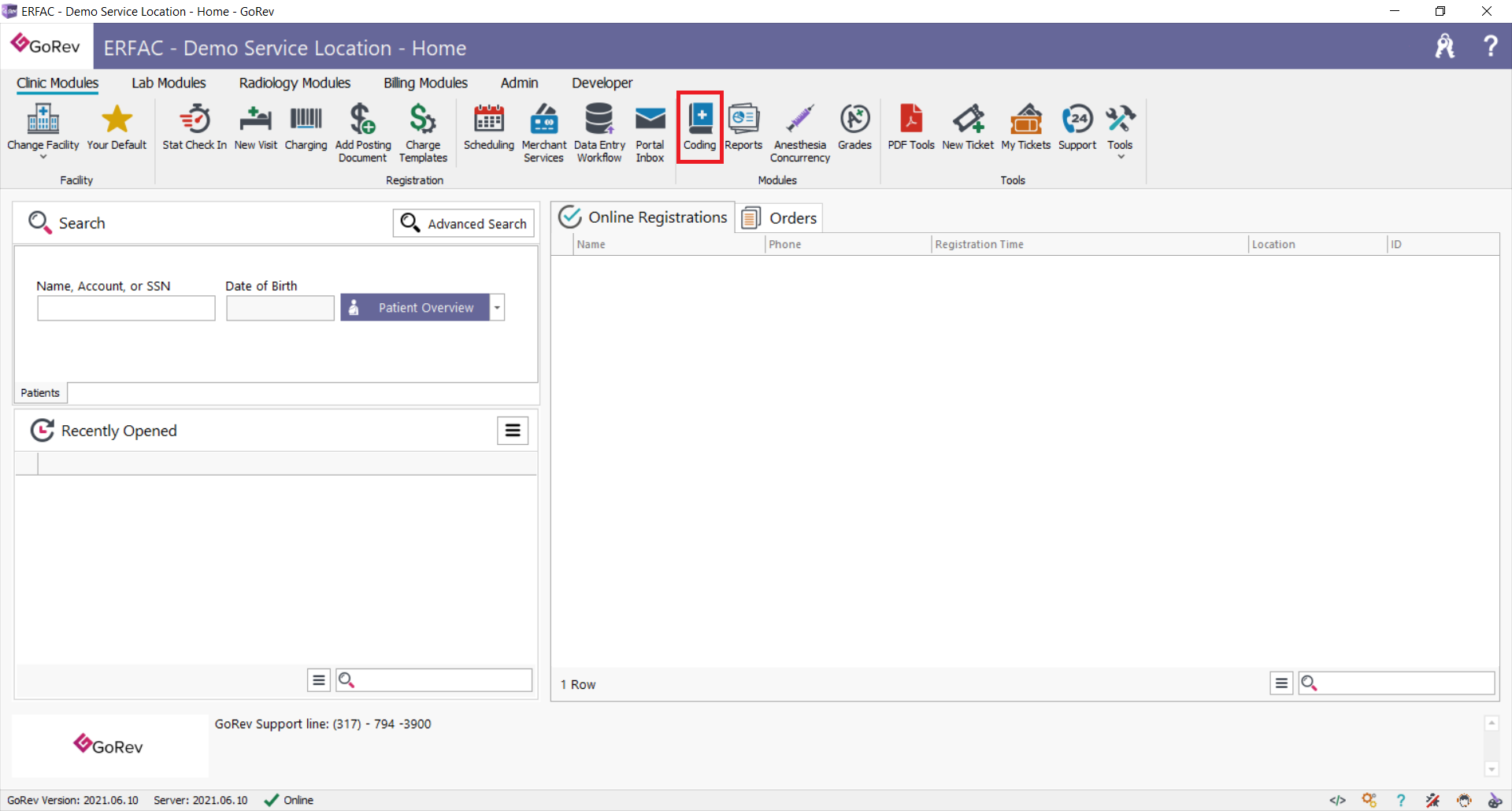
Task: Launch PDF Tools
Action: point(911,128)
